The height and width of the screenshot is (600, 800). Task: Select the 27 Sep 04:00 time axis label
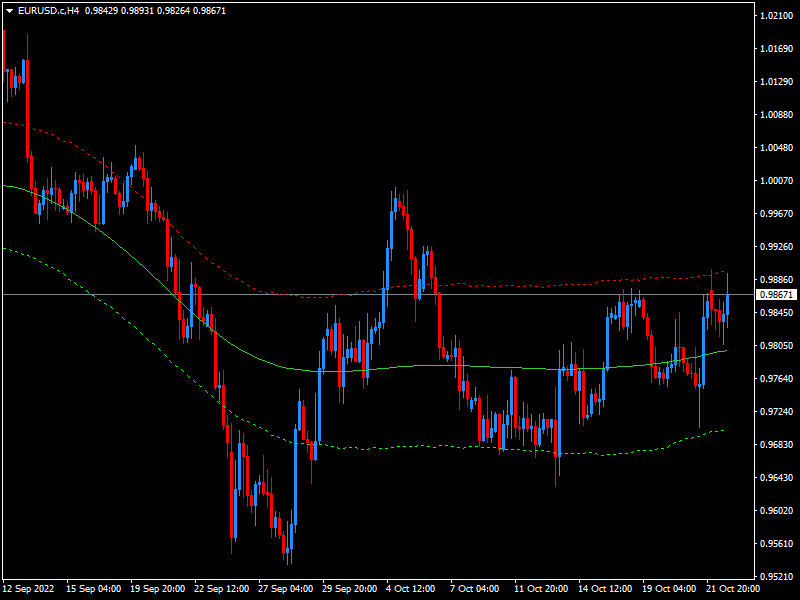coord(286,589)
